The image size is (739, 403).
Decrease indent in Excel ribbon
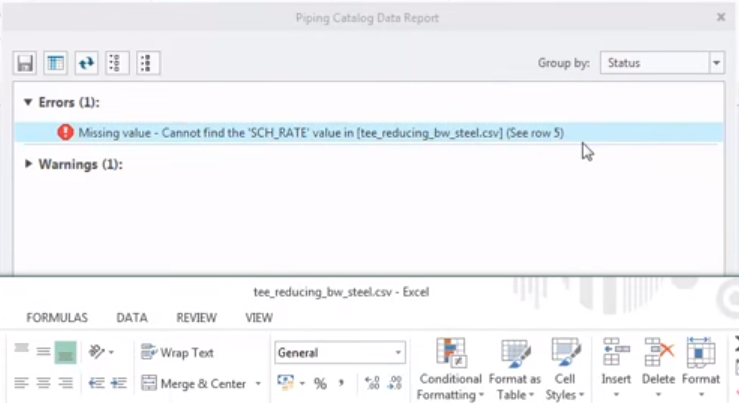click(x=97, y=383)
